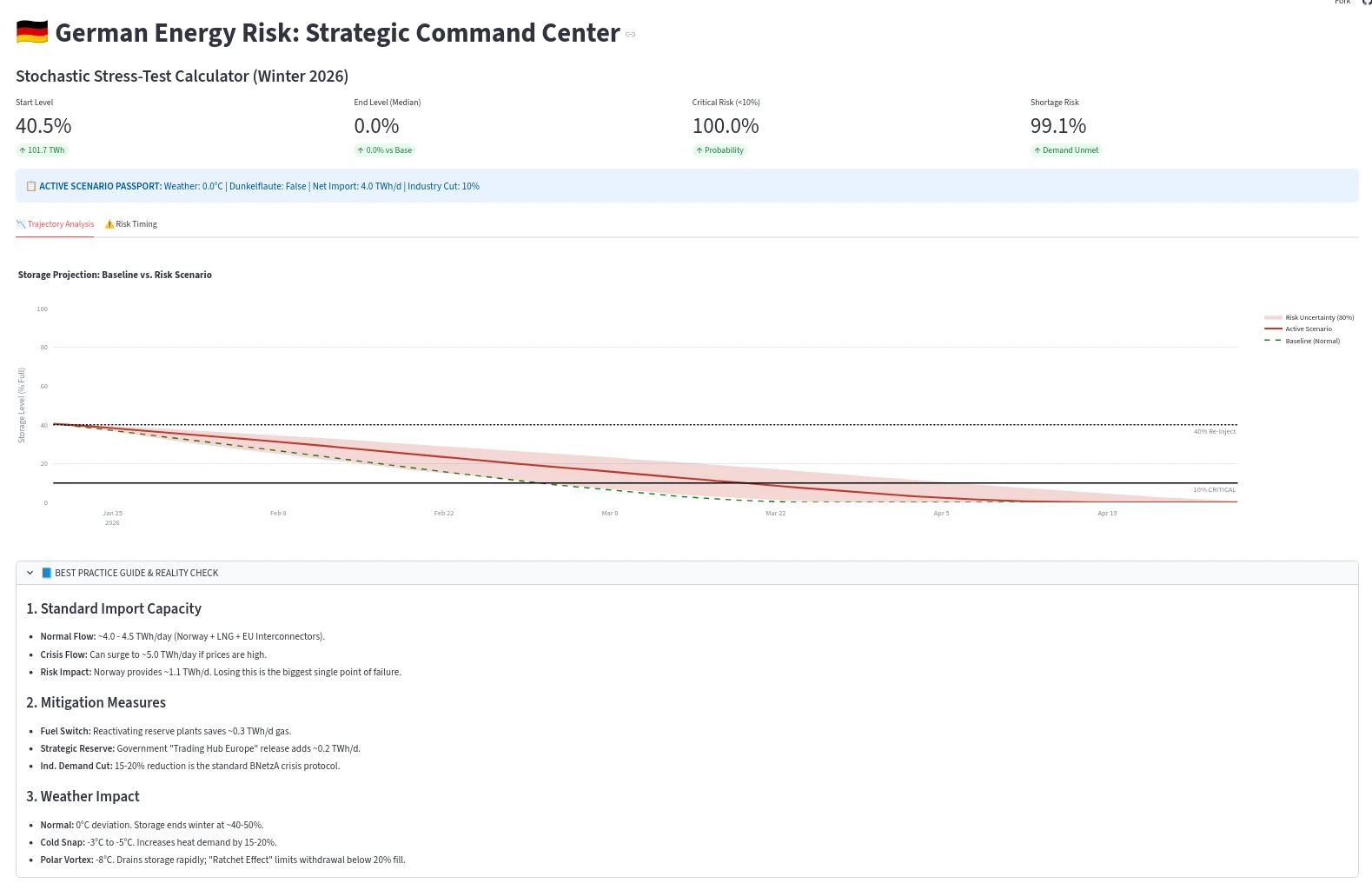Click the Shortage Risk 99.1% metric value
The width and height of the screenshot is (1372, 890).
pos(1057,126)
